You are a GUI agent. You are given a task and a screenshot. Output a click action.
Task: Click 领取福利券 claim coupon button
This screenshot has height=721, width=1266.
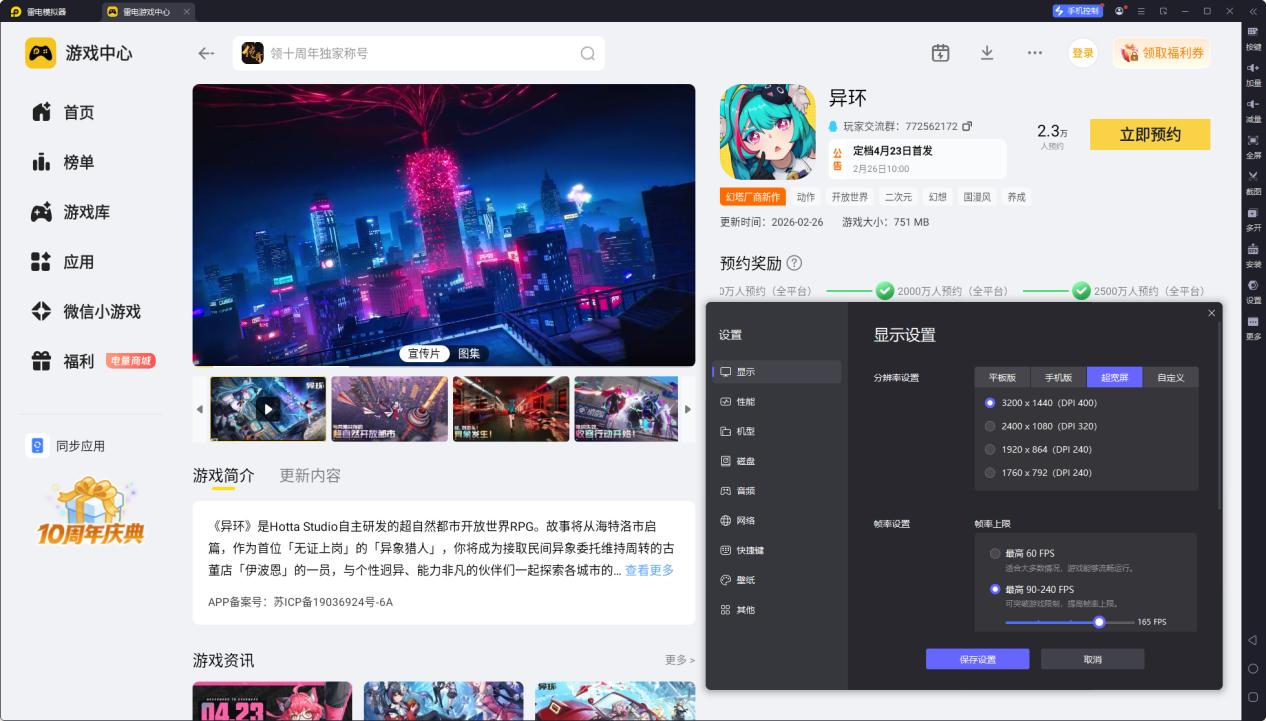click(1162, 53)
